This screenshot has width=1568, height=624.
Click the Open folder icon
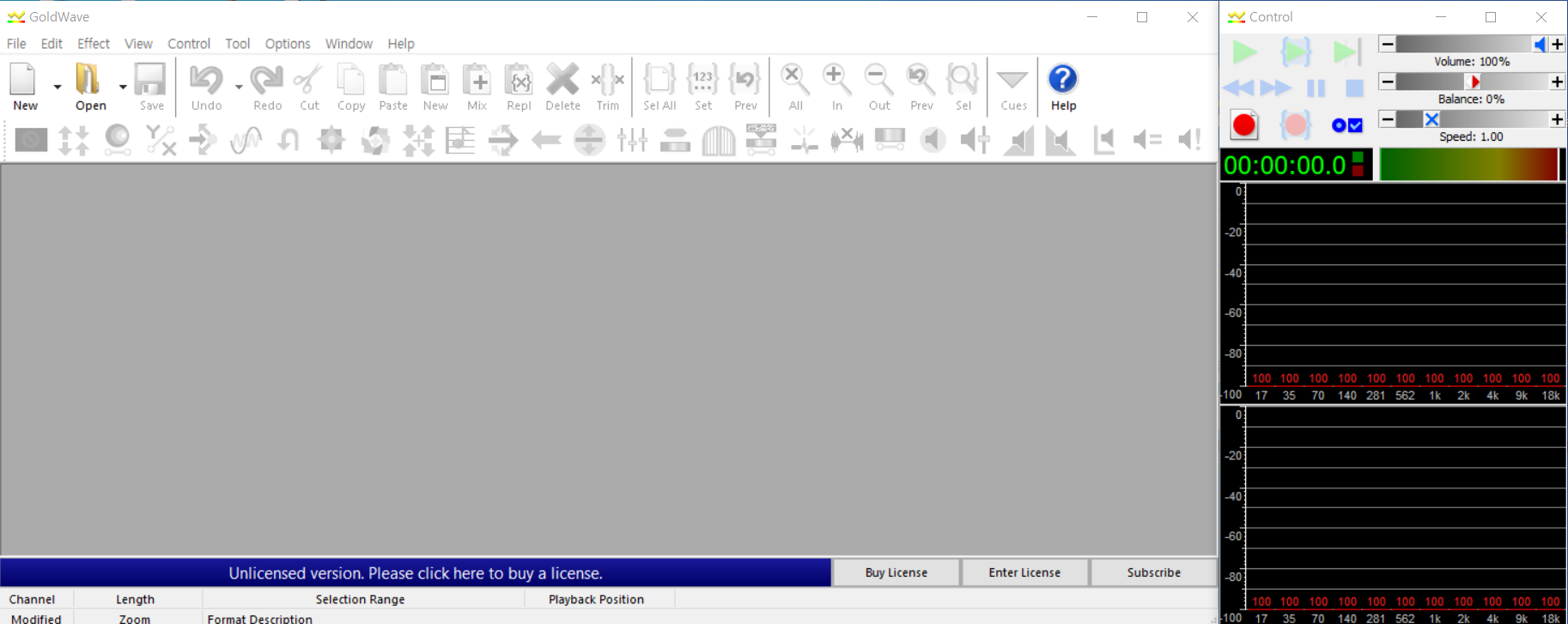89,86
